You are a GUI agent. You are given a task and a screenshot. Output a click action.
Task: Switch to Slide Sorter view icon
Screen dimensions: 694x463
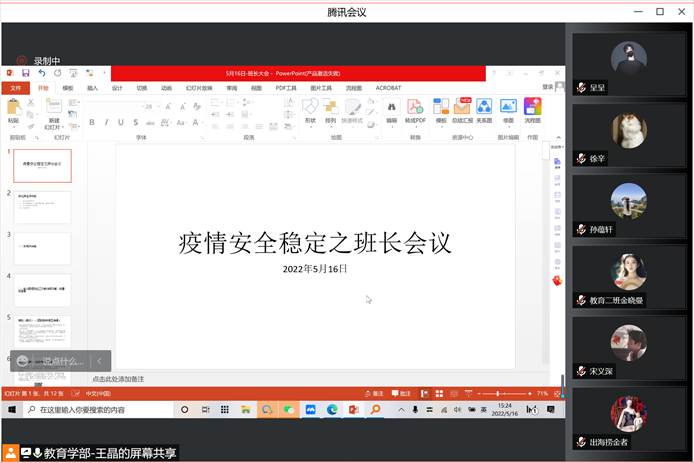point(440,394)
